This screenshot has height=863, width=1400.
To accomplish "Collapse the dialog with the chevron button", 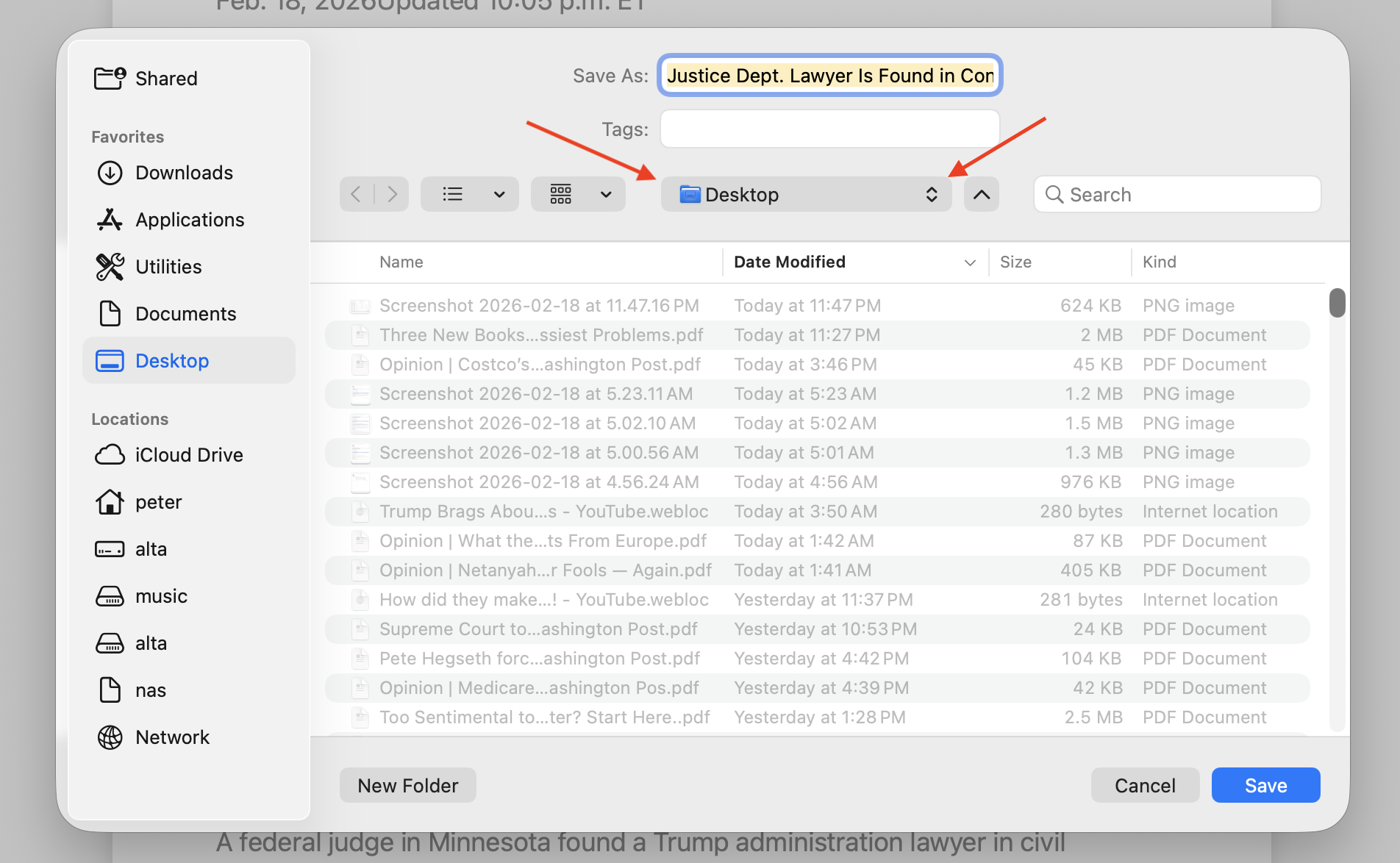I will coord(981,194).
